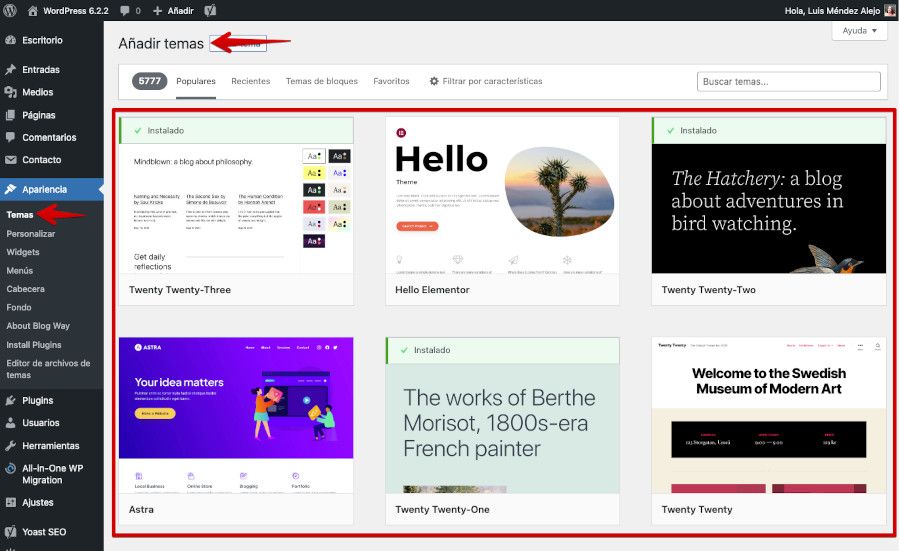Expand the Ayuda help dropdown

point(859,31)
